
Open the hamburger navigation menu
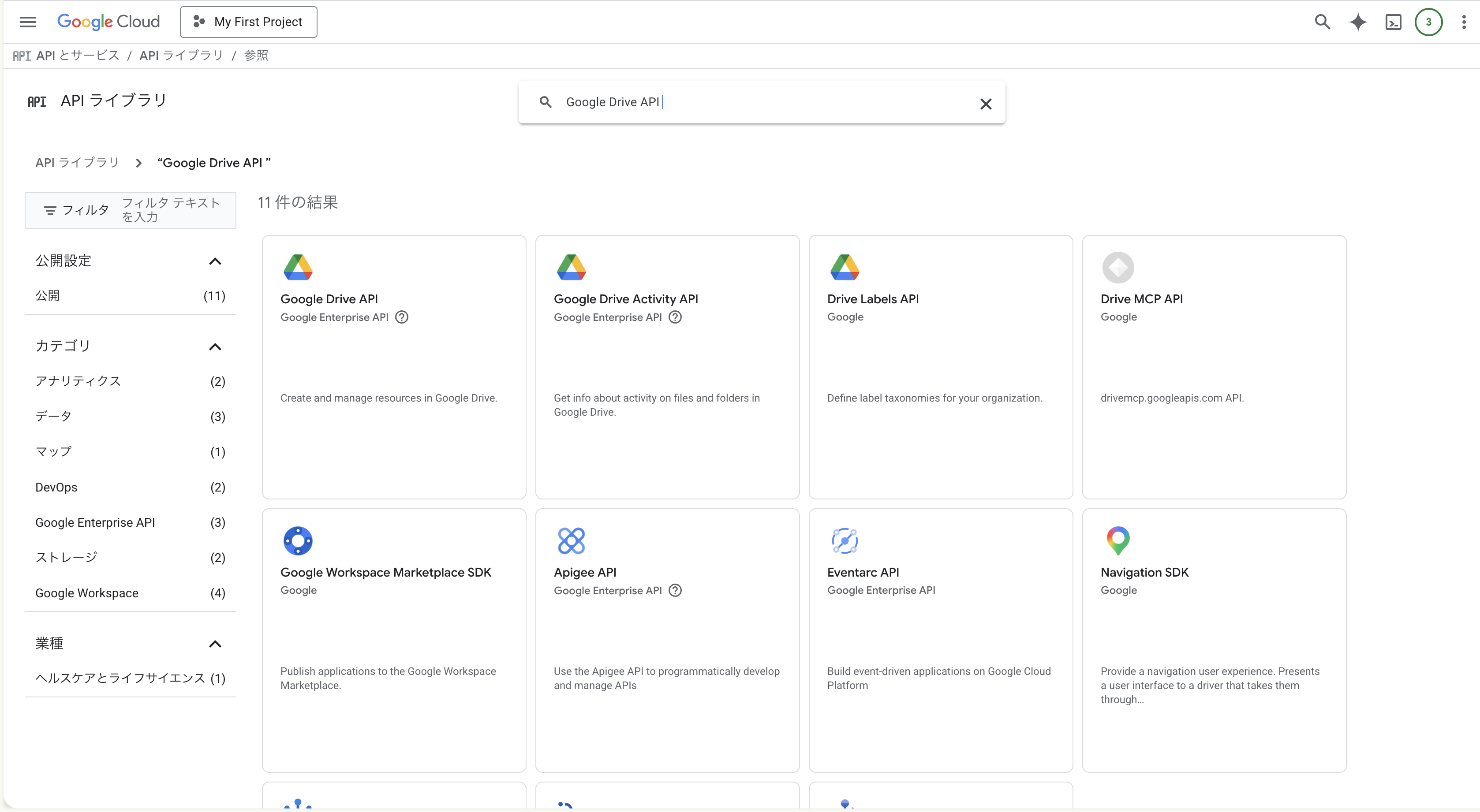click(x=28, y=22)
